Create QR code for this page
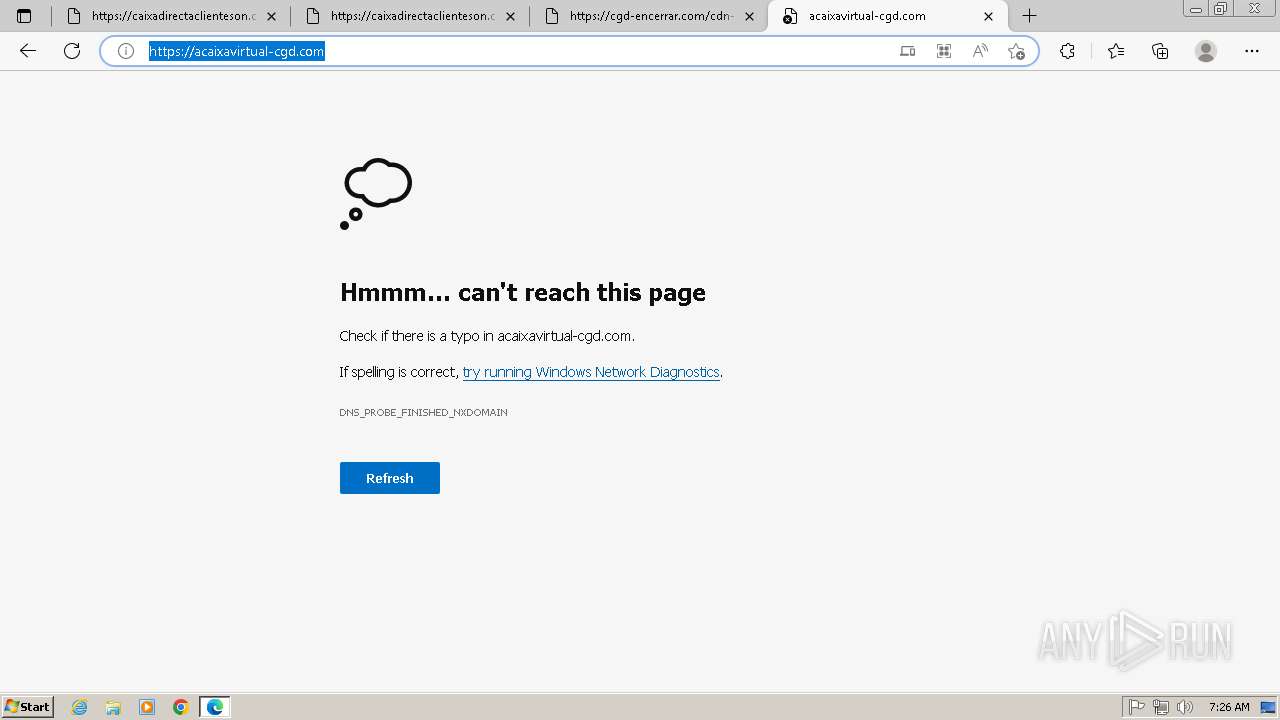This screenshot has width=1280, height=720. coord(943,51)
